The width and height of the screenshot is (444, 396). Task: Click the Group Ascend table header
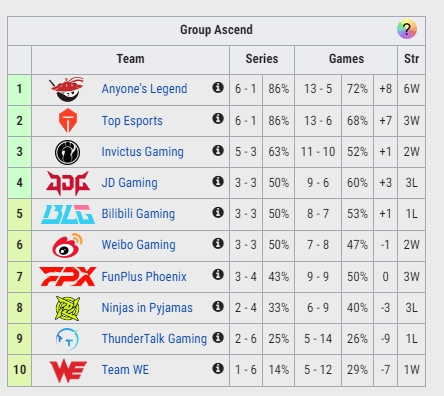(216, 30)
